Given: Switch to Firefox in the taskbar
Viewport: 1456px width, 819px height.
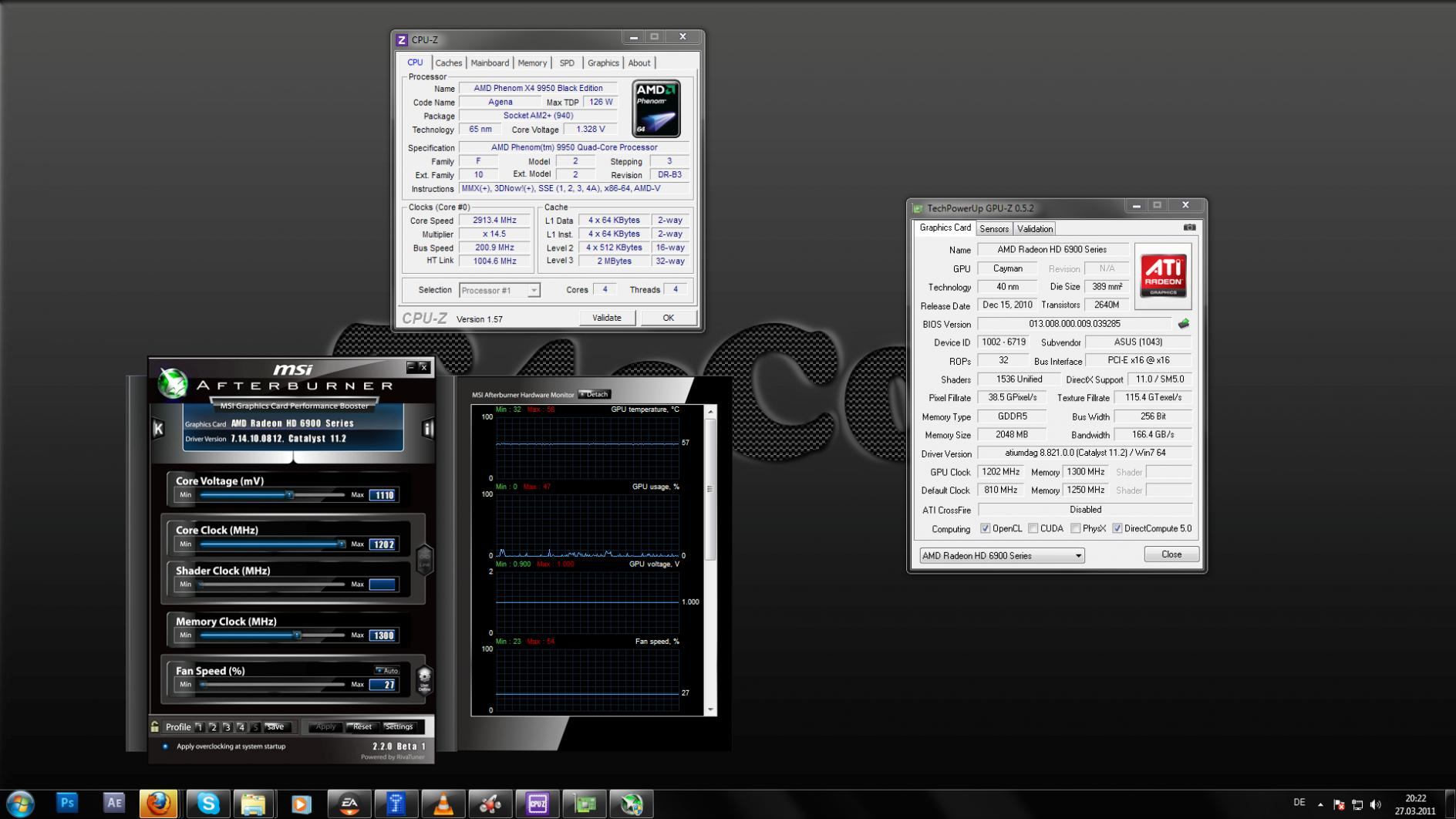Looking at the screenshot, I should tap(159, 804).
